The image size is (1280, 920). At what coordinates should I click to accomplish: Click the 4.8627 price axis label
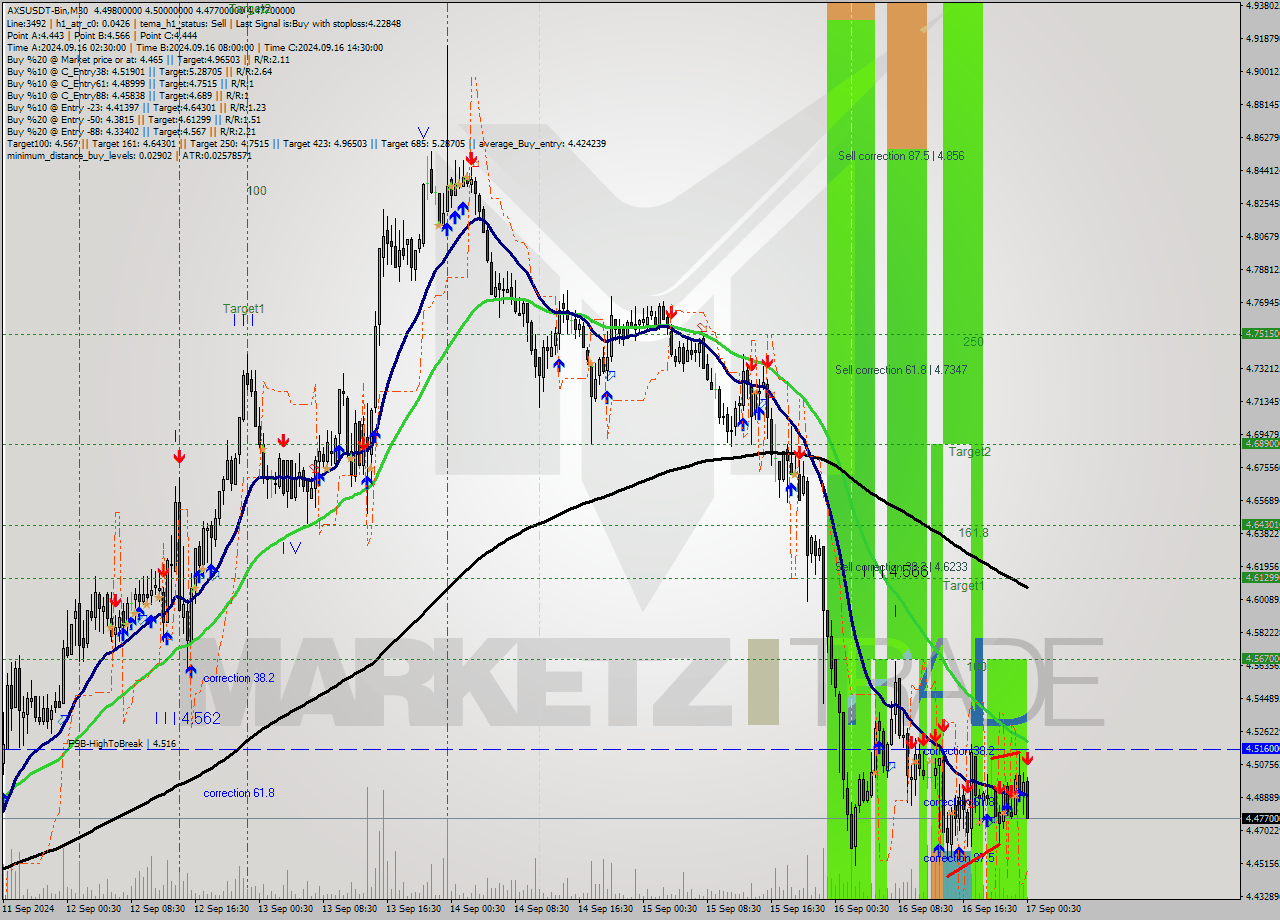pyautogui.click(x=1262, y=137)
